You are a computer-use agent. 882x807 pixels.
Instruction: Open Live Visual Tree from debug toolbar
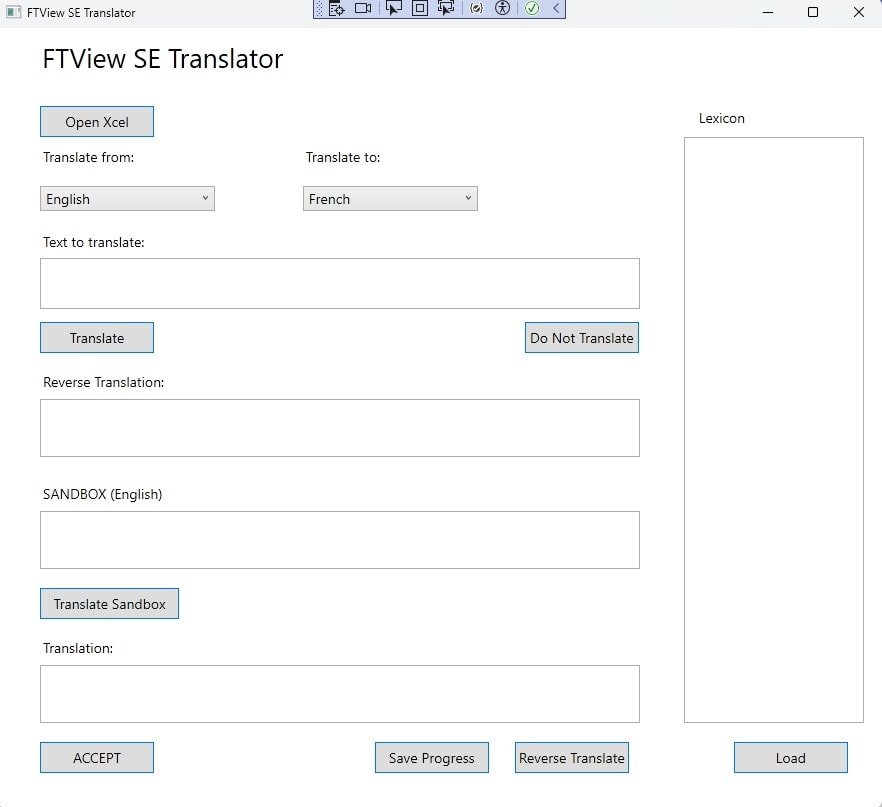click(x=336, y=8)
